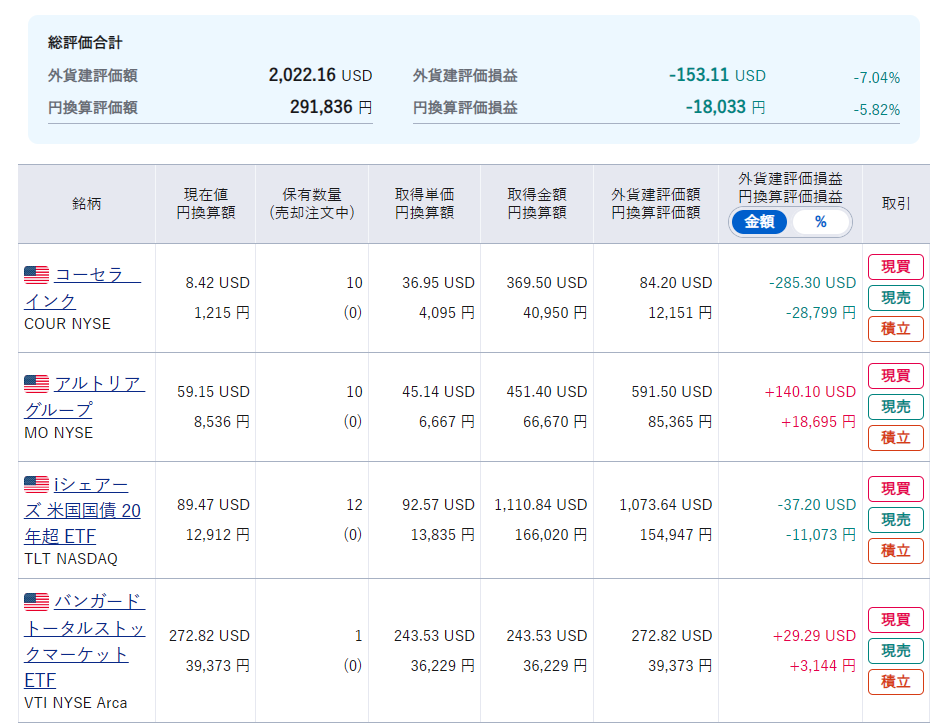Click the US flag icon beside iシェアーズ 米国国債
937x726 pixels.
tap(36, 485)
